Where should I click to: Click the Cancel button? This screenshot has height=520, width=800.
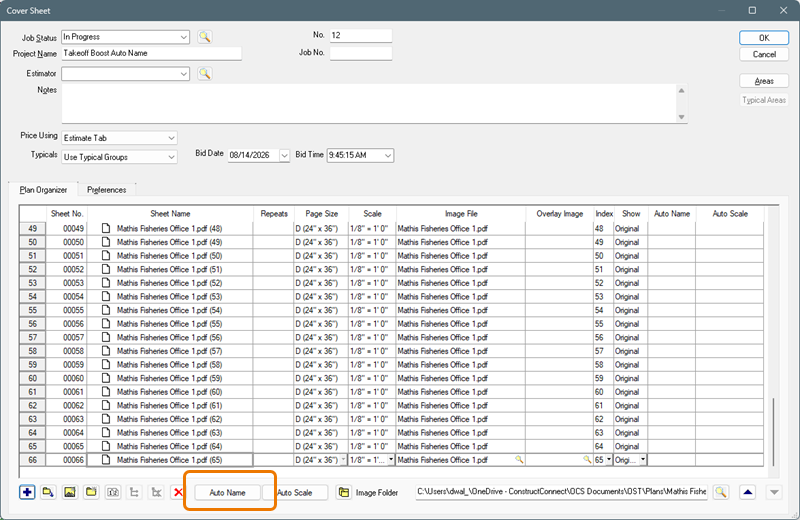pyautogui.click(x=764, y=55)
